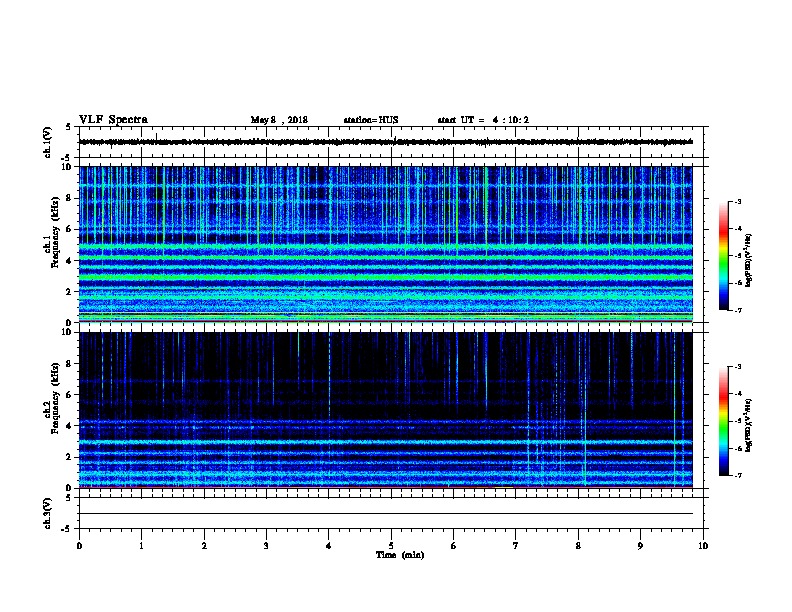Click the "station=HUS" header label
The height and width of the screenshot is (612, 792).
(371, 120)
